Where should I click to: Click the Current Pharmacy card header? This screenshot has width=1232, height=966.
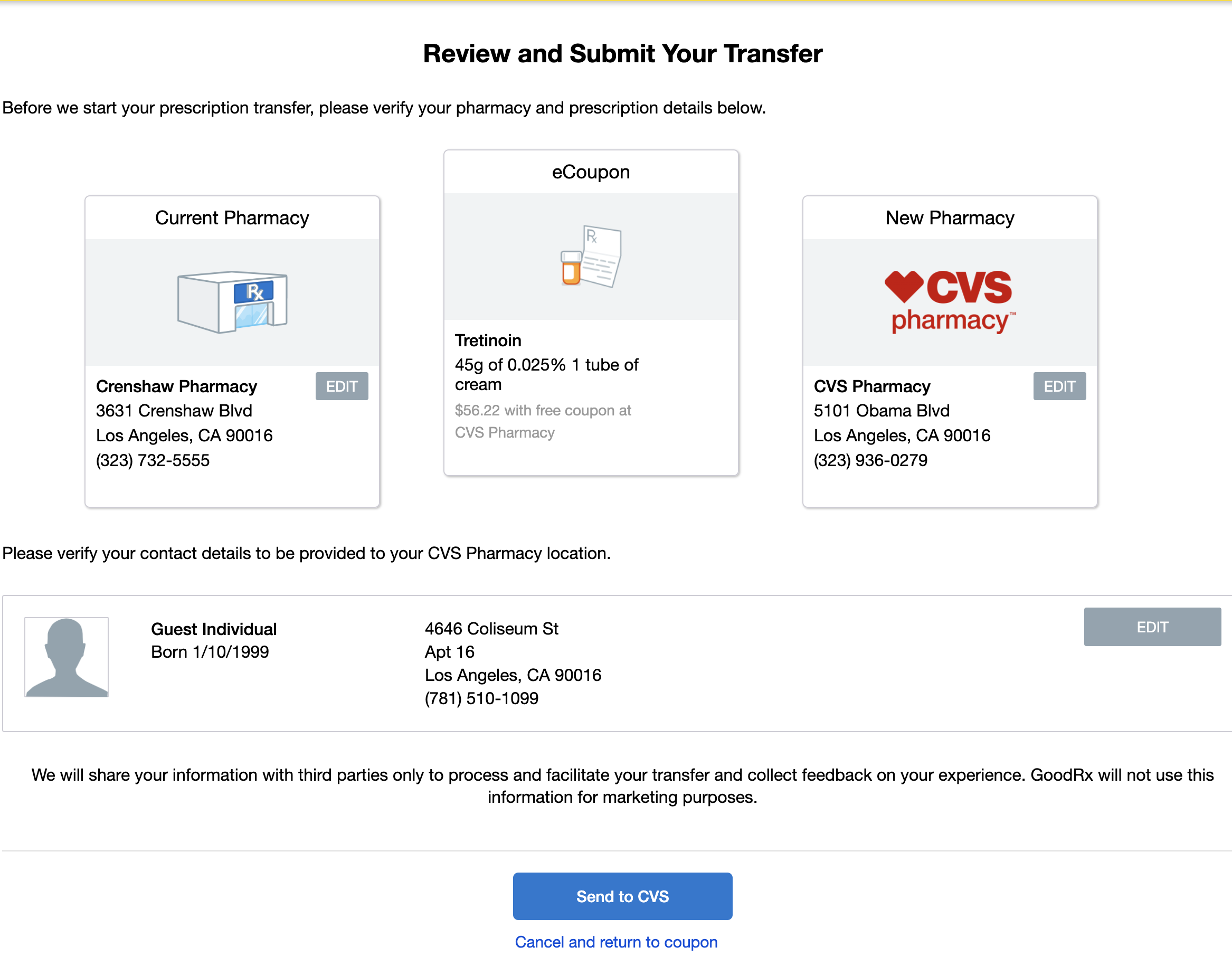[x=232, y=217]
